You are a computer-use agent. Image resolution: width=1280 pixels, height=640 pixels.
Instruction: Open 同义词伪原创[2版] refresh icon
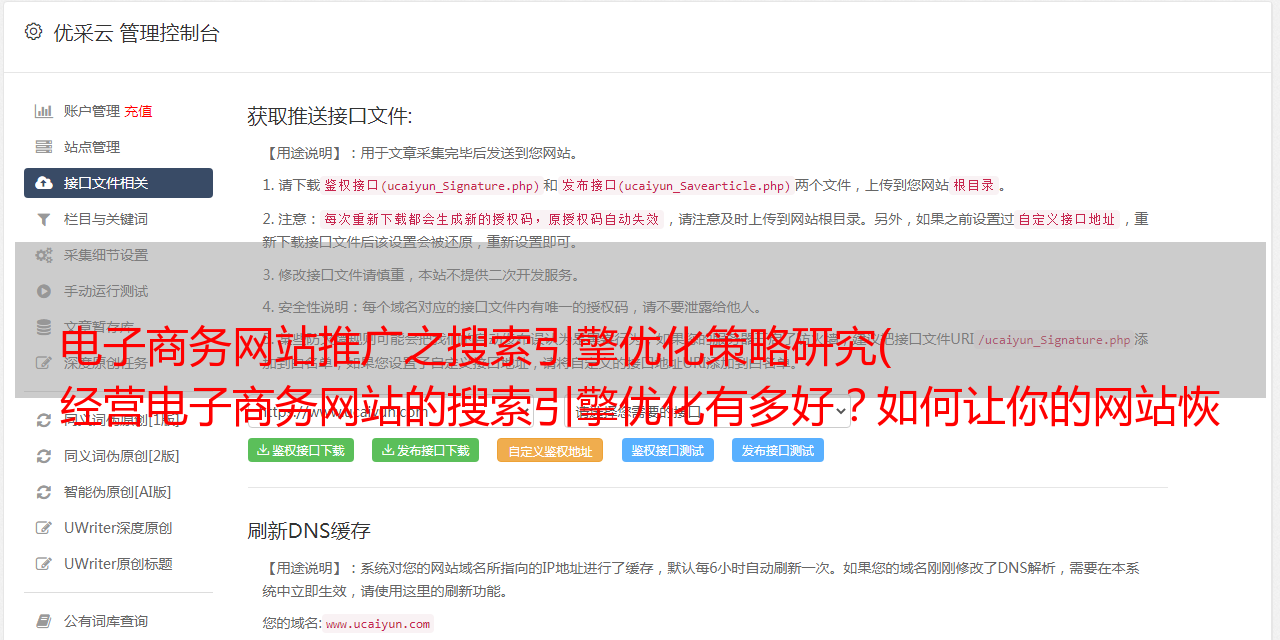point(44,456)
